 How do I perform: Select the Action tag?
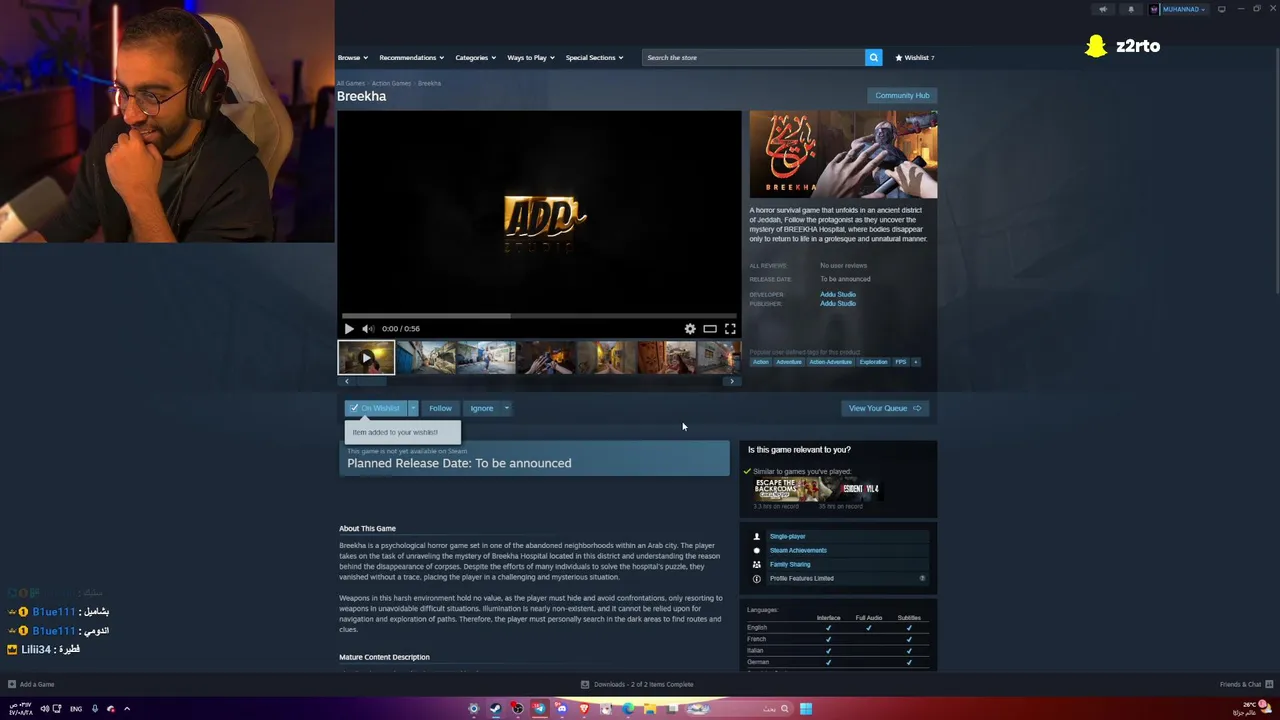coord(761,362)
